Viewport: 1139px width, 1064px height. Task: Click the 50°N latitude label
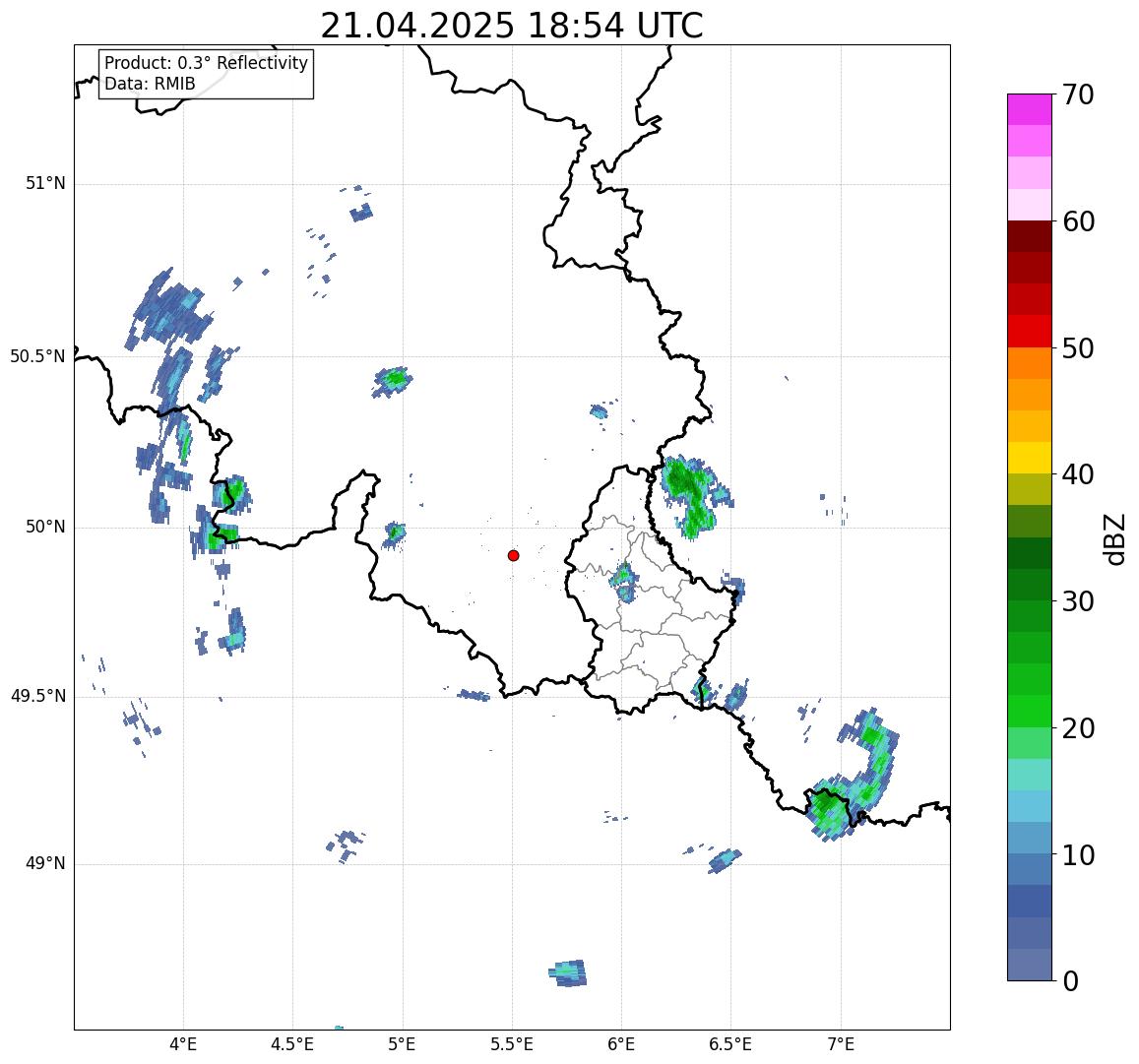pyautogui.click(x=45, y=528)
